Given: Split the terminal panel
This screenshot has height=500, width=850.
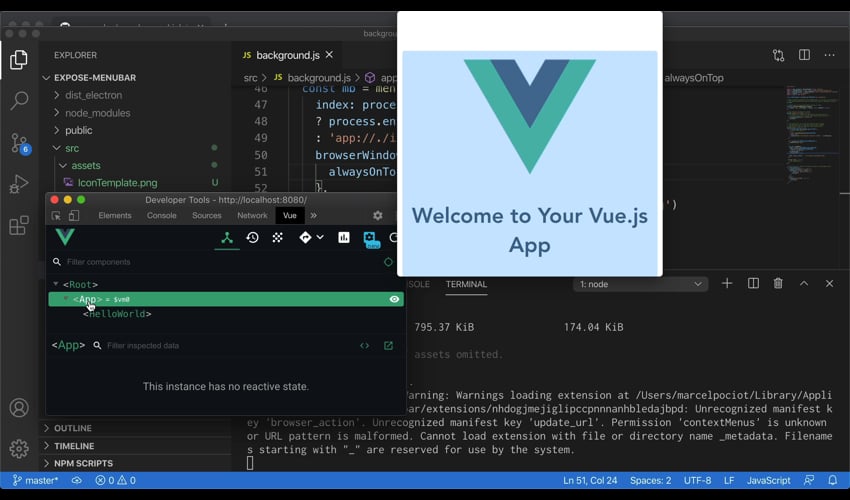Looking at the screenshot, I should point(753,284).
